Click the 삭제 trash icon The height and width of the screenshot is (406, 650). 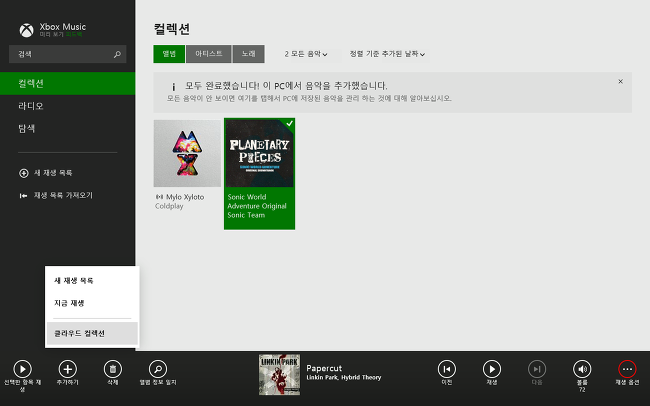coord(113,369)
